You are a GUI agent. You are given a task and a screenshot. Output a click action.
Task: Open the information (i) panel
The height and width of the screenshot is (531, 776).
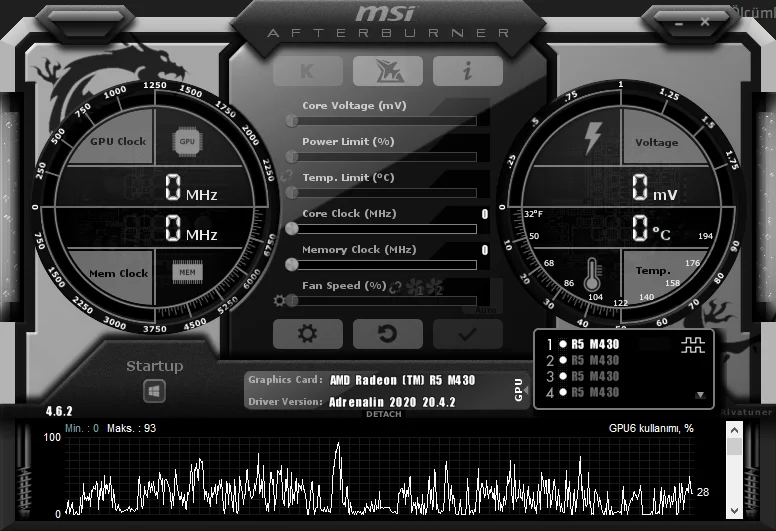[x=468, y=71]
